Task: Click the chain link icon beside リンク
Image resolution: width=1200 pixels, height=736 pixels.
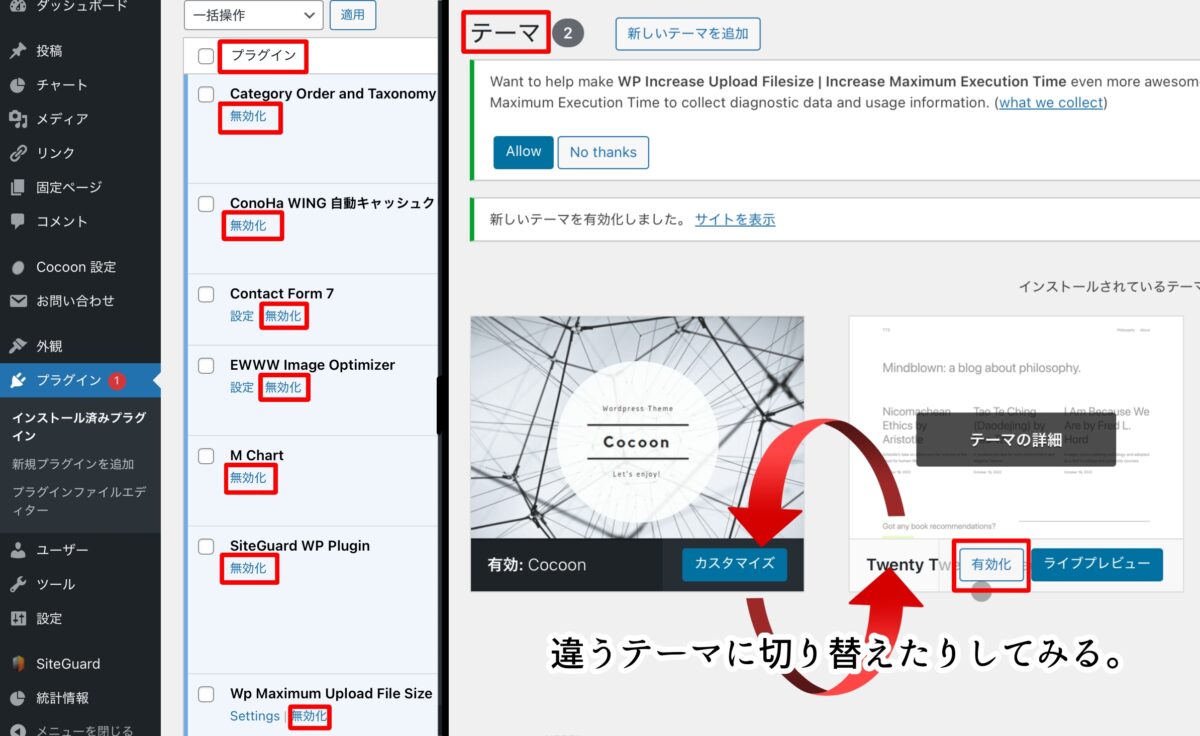Action: tap(18, 153)
